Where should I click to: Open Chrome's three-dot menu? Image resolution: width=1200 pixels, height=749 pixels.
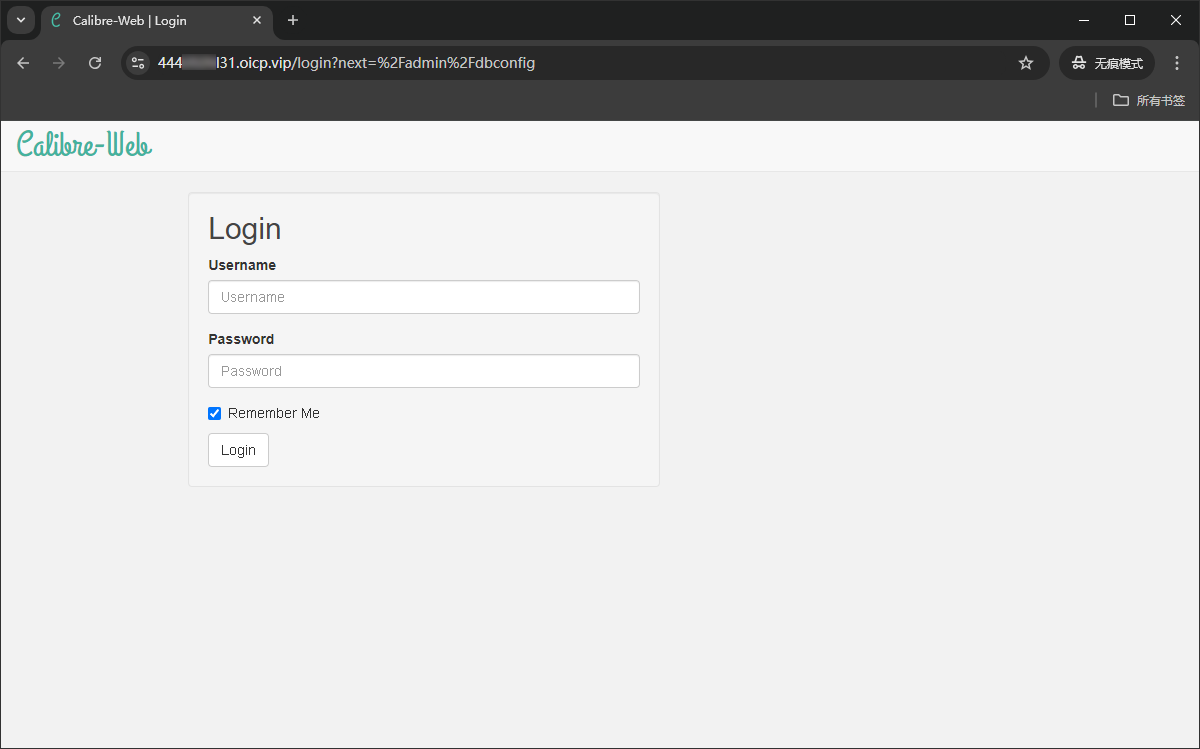pyautogui.click(x=1176, y=63)
